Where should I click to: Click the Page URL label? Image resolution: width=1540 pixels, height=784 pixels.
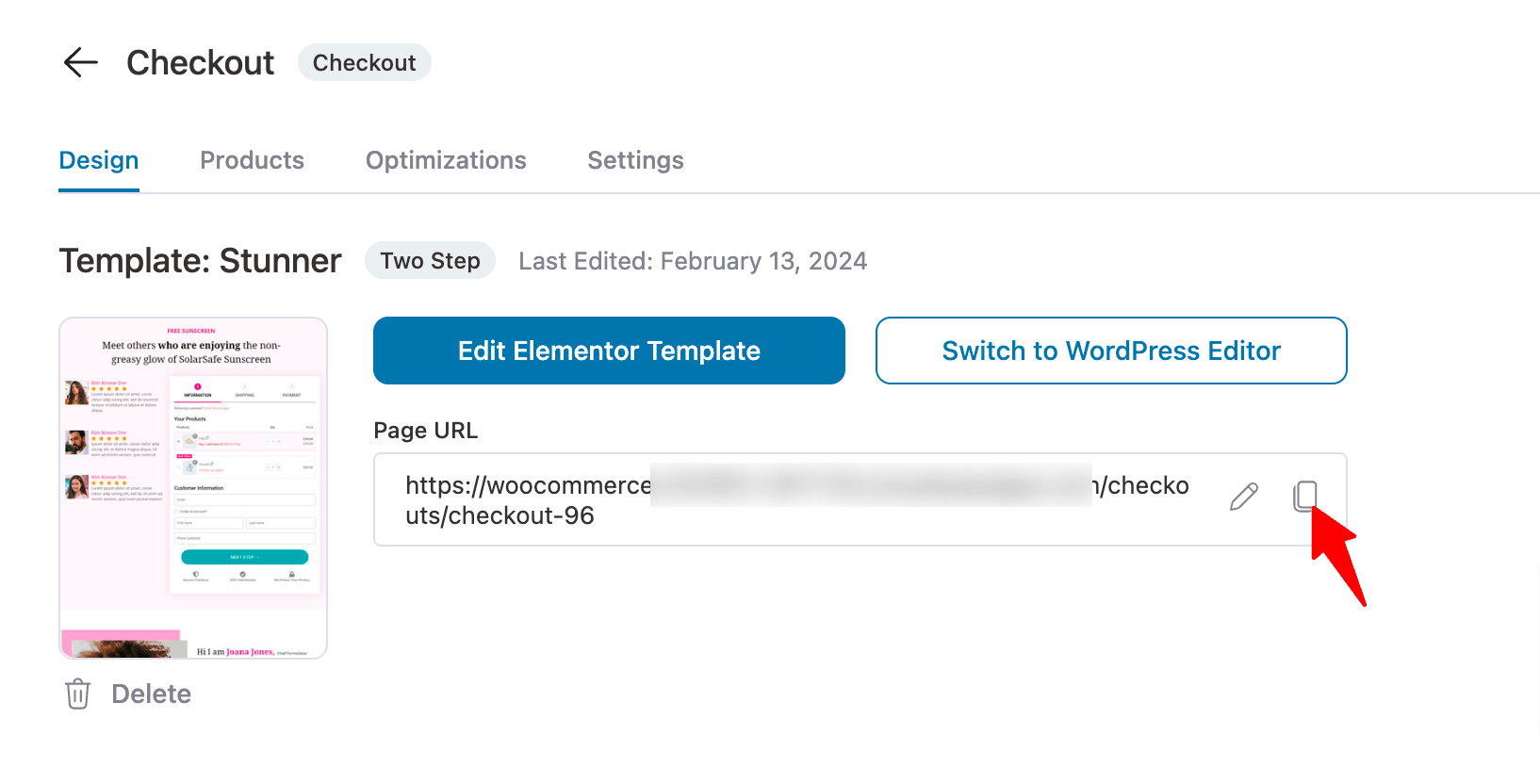click(x=426, y=430)
